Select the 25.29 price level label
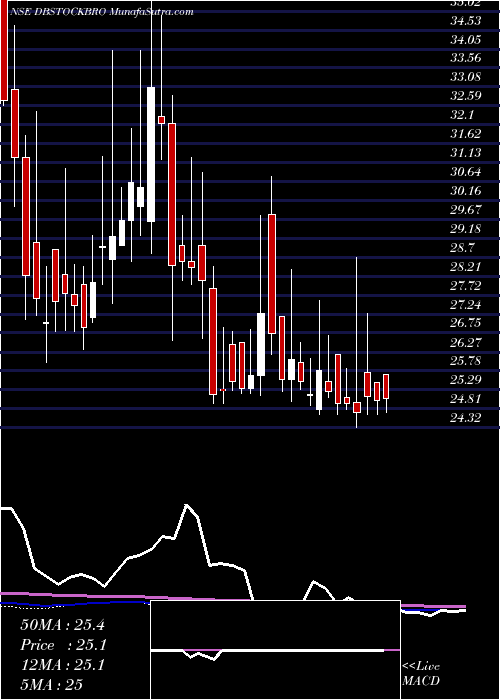500x700 pixels. (466, 380)
